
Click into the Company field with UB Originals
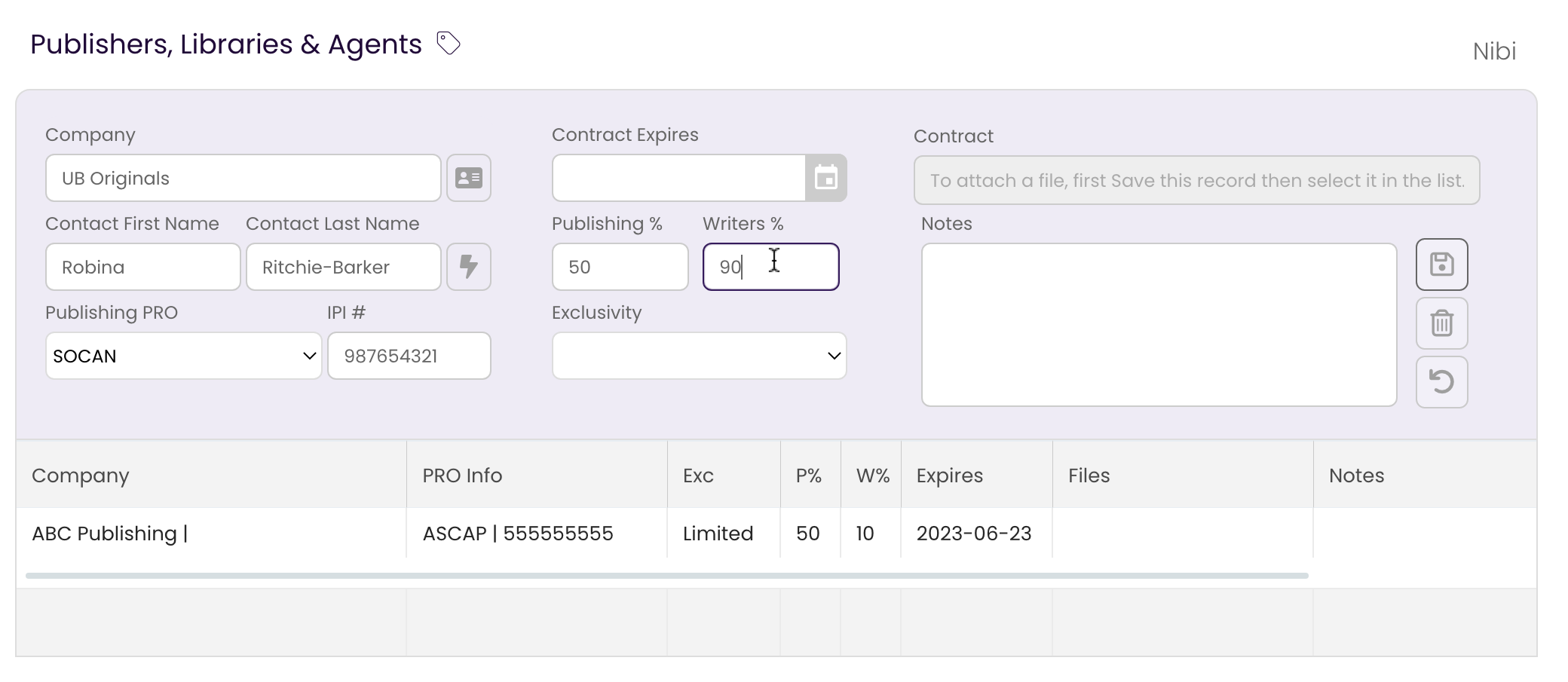coord(243,178)
